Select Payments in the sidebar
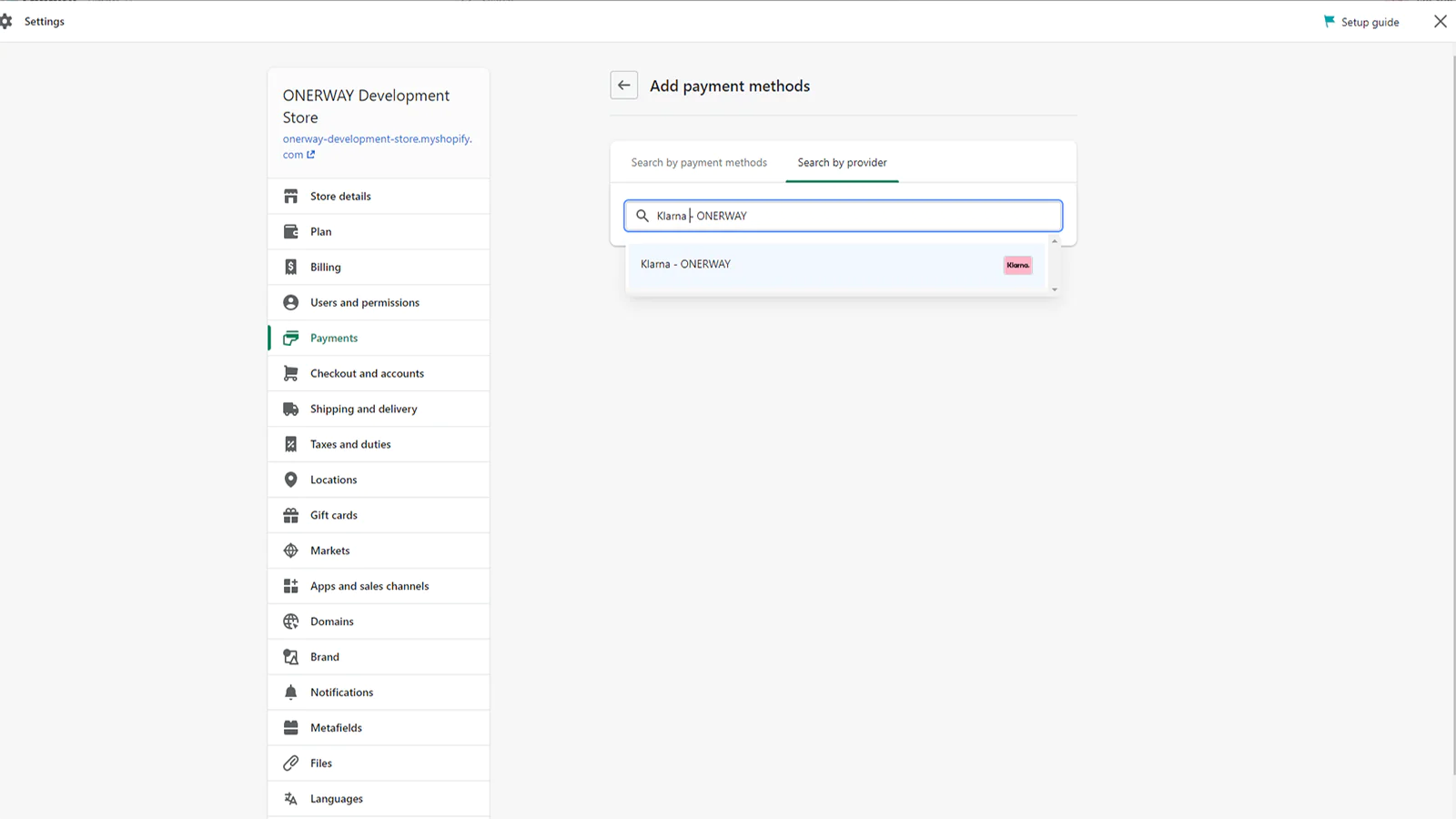1456x819 pixels. tap(379, 339)
